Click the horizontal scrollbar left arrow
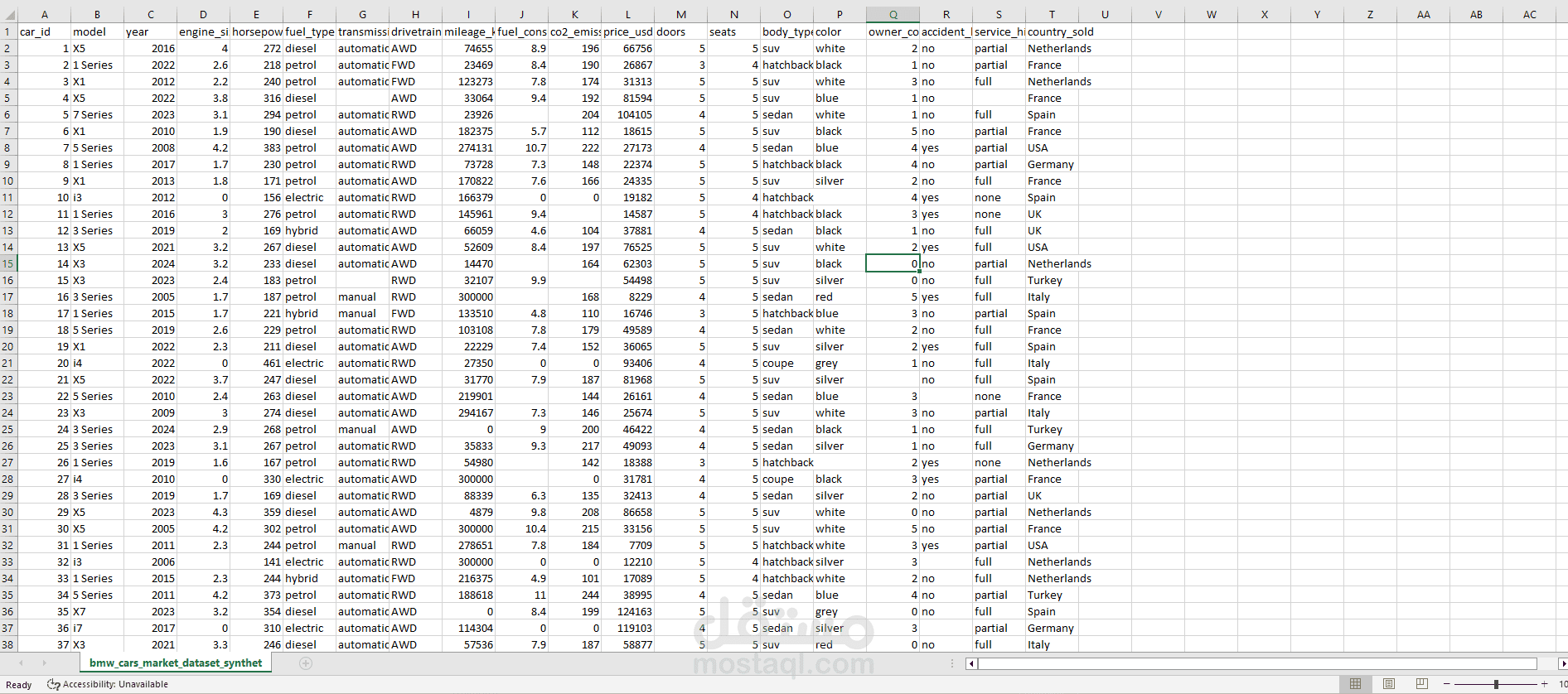 [971, 663]
